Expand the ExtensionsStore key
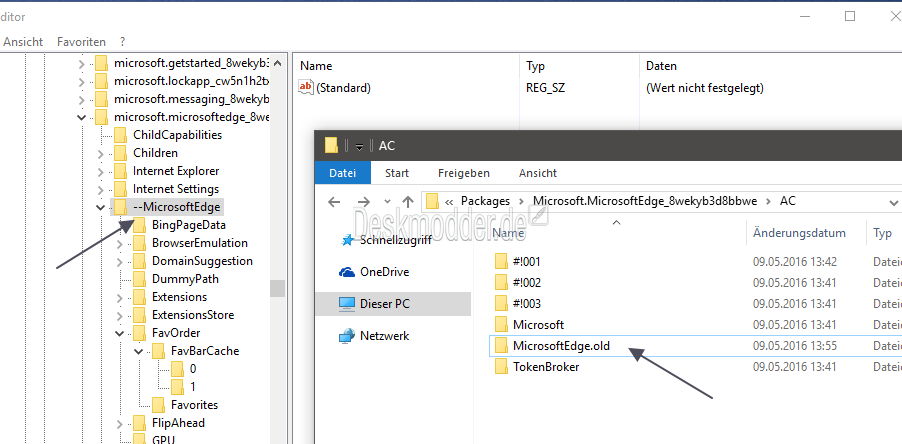 click(x=120, y=315)
